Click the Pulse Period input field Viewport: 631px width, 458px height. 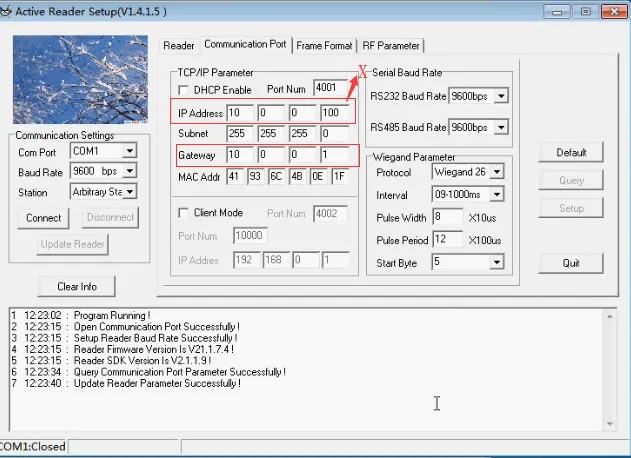(447, 239)
